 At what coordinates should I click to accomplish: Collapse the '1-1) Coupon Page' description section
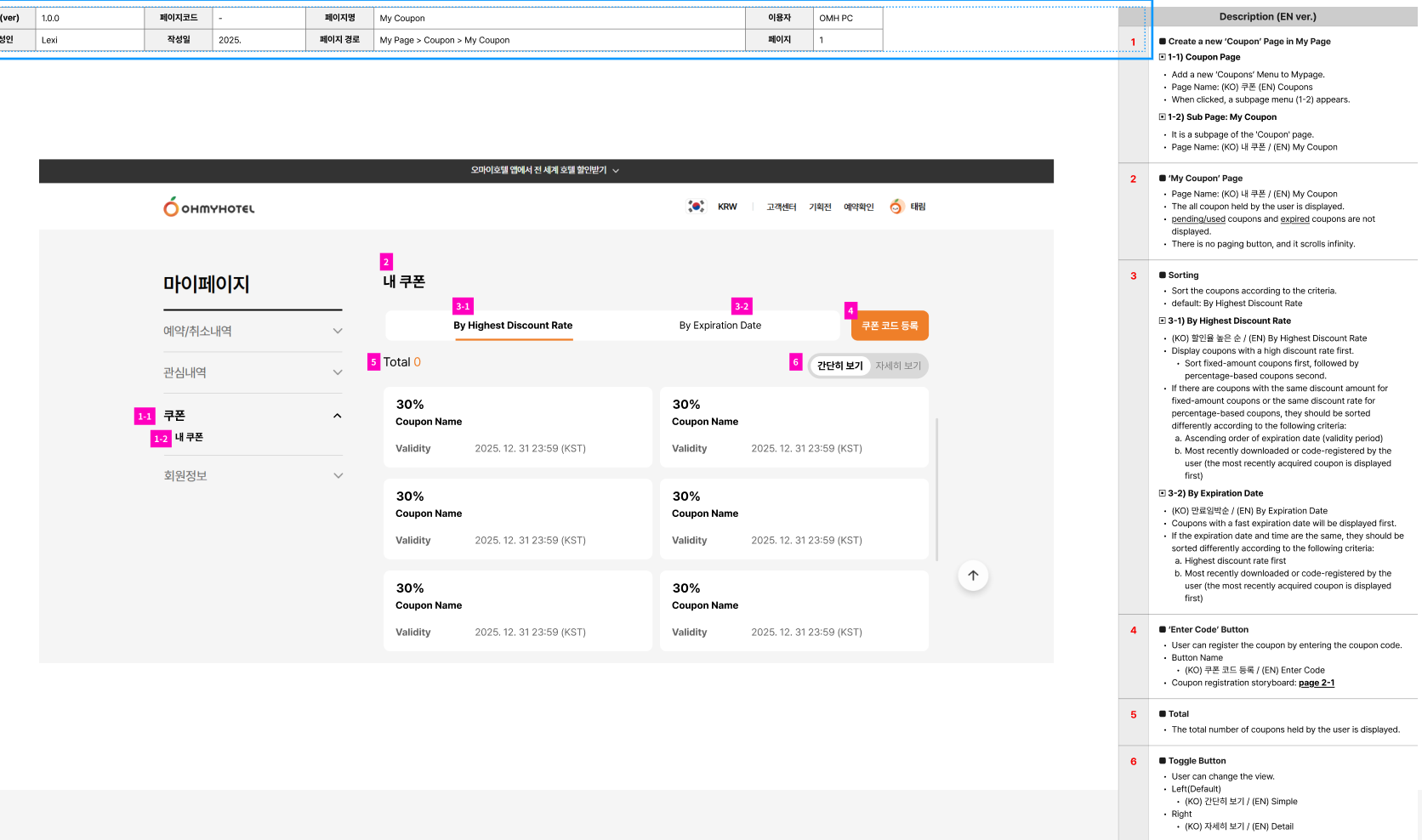1163,57
